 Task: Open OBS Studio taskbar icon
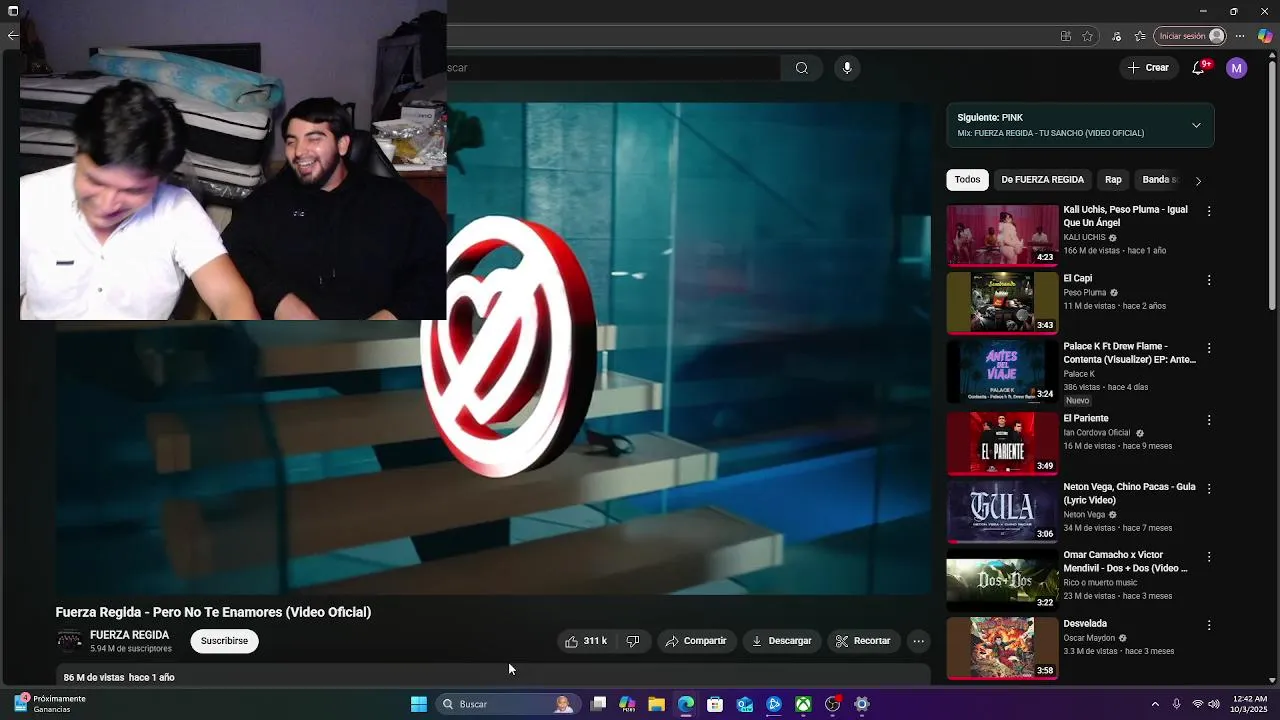832,704
